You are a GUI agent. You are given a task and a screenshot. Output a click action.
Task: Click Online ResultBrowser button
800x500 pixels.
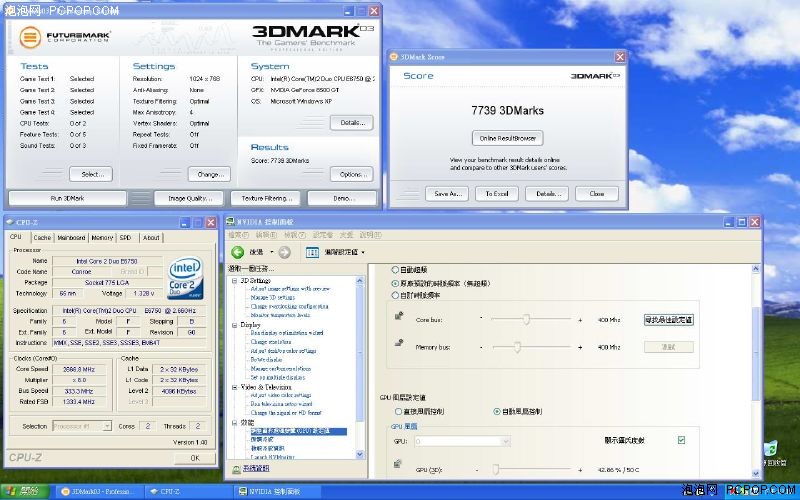[508, 138]
